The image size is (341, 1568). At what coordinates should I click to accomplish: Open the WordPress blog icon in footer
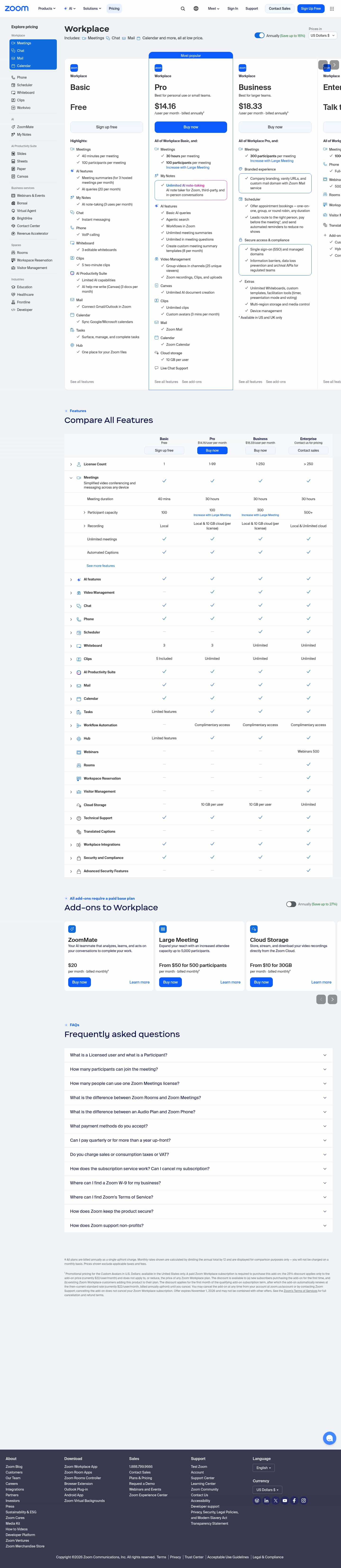point(257,1501)
